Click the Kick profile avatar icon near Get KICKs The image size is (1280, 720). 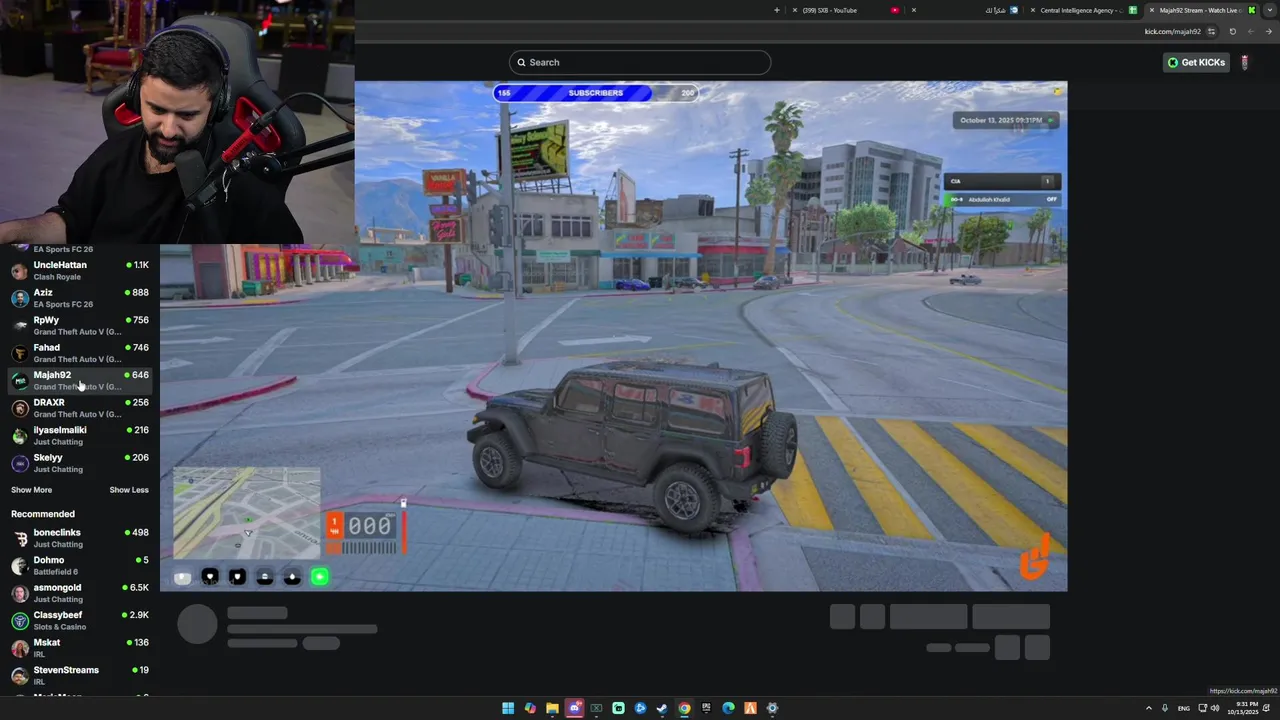pos(1244,62)
